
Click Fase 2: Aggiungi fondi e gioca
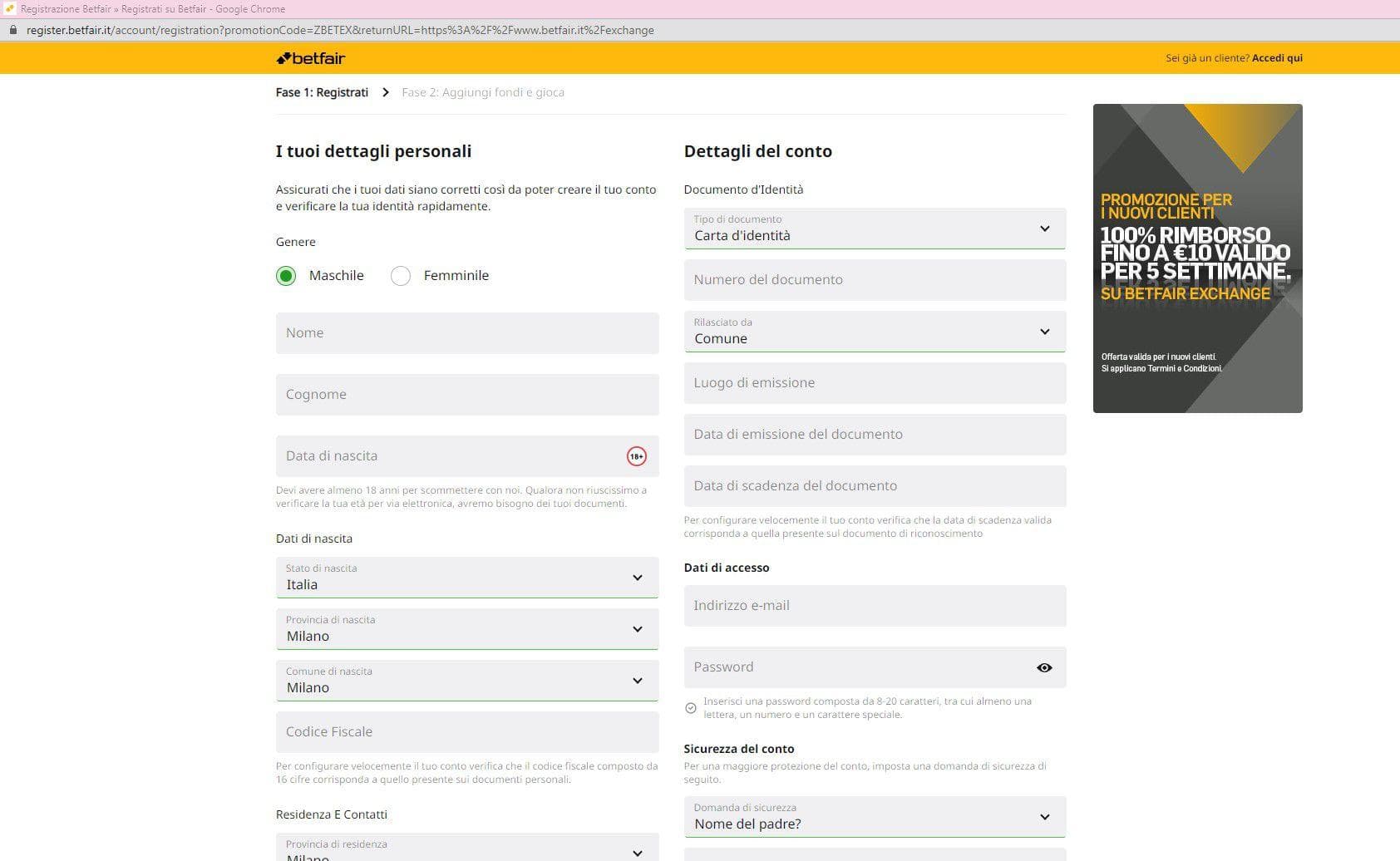482,92
